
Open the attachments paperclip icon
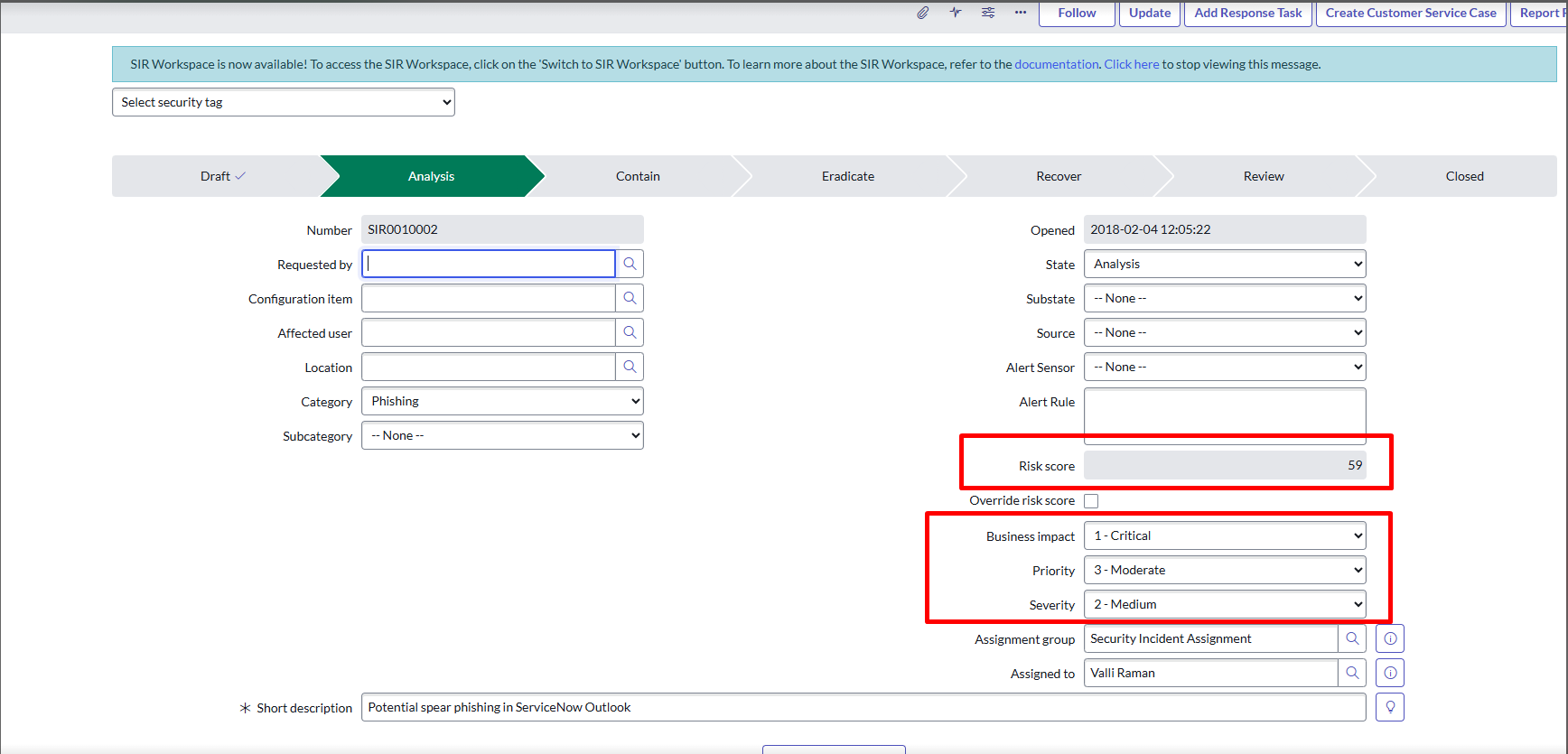tap(922, 13)
